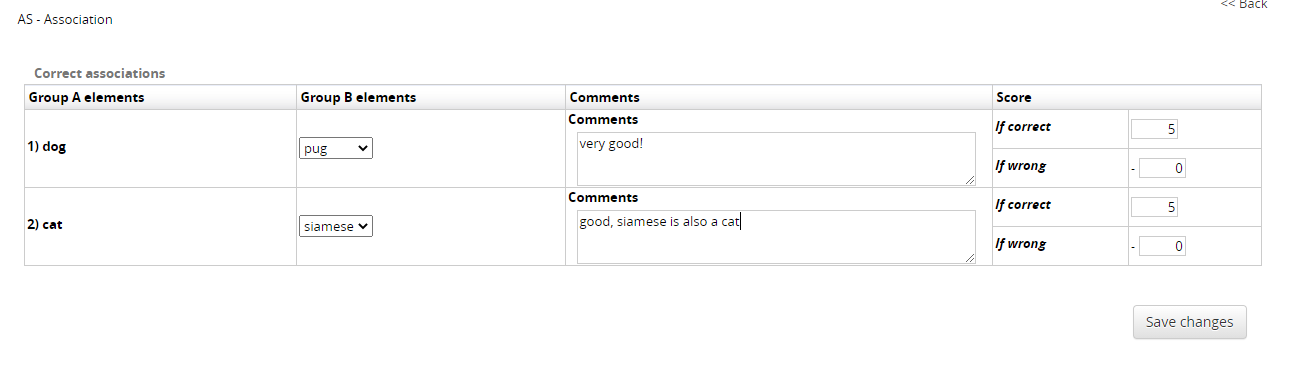
Task: Click the Score column header
Action: [x=1013, y=97]
